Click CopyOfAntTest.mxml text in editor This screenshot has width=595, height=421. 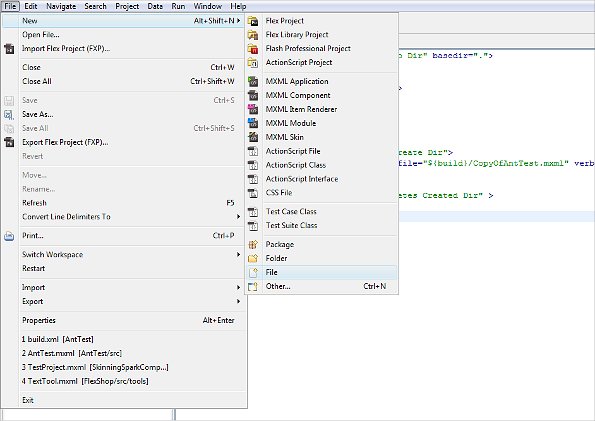point(518,163)
